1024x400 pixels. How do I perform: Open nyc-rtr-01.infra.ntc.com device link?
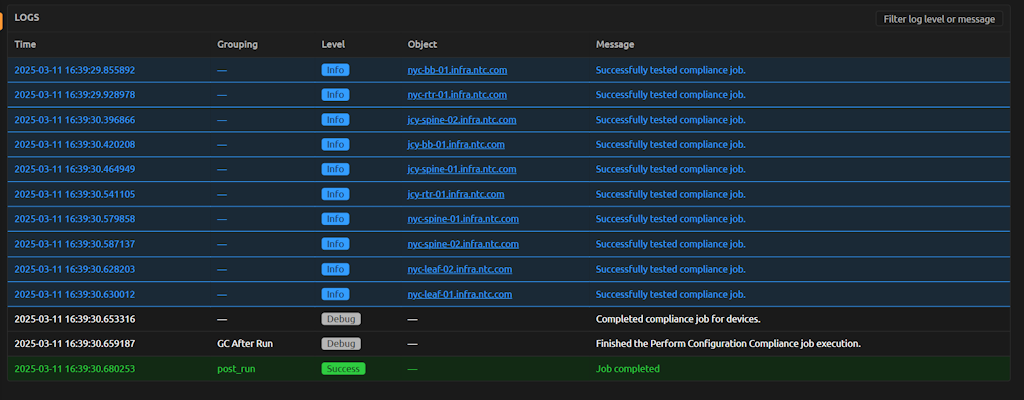point(457,95)
